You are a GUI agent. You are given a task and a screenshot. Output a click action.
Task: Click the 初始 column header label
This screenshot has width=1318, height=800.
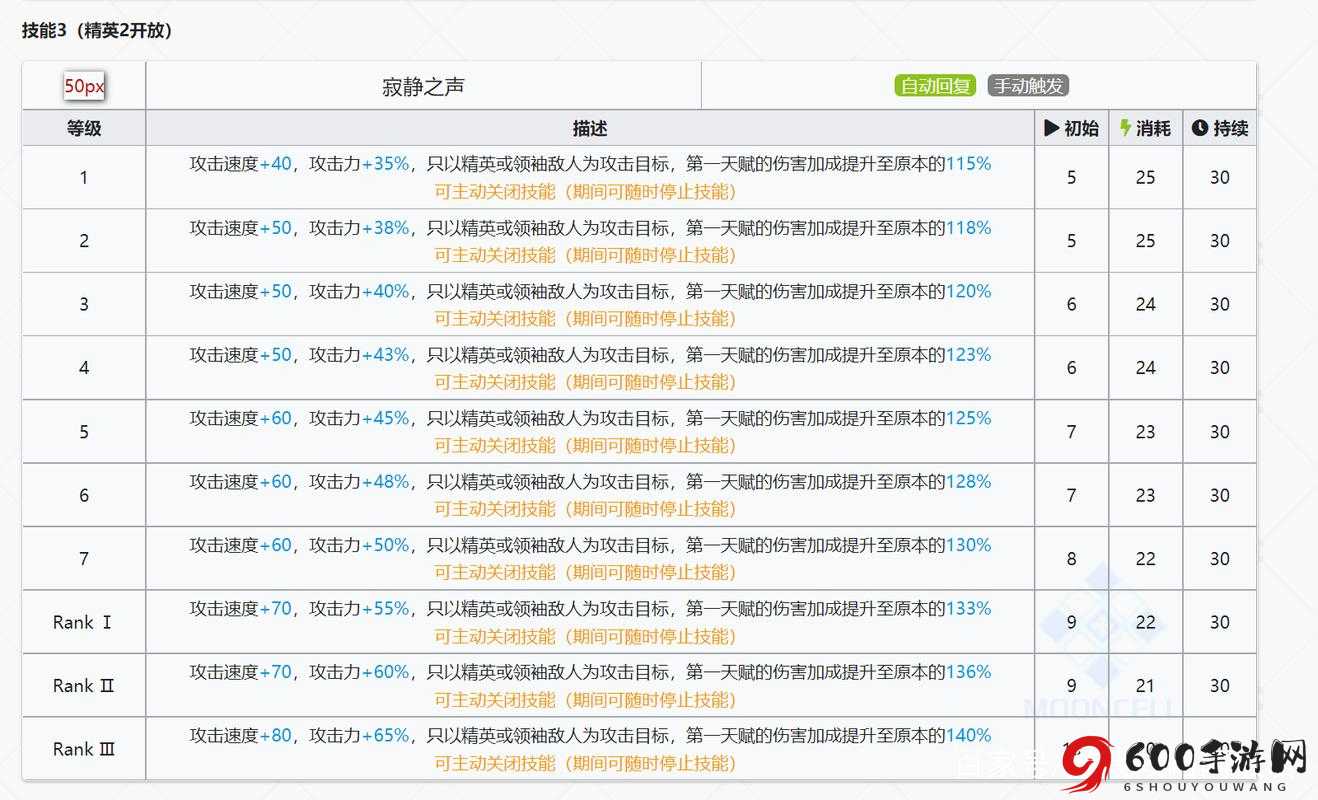1081,128
